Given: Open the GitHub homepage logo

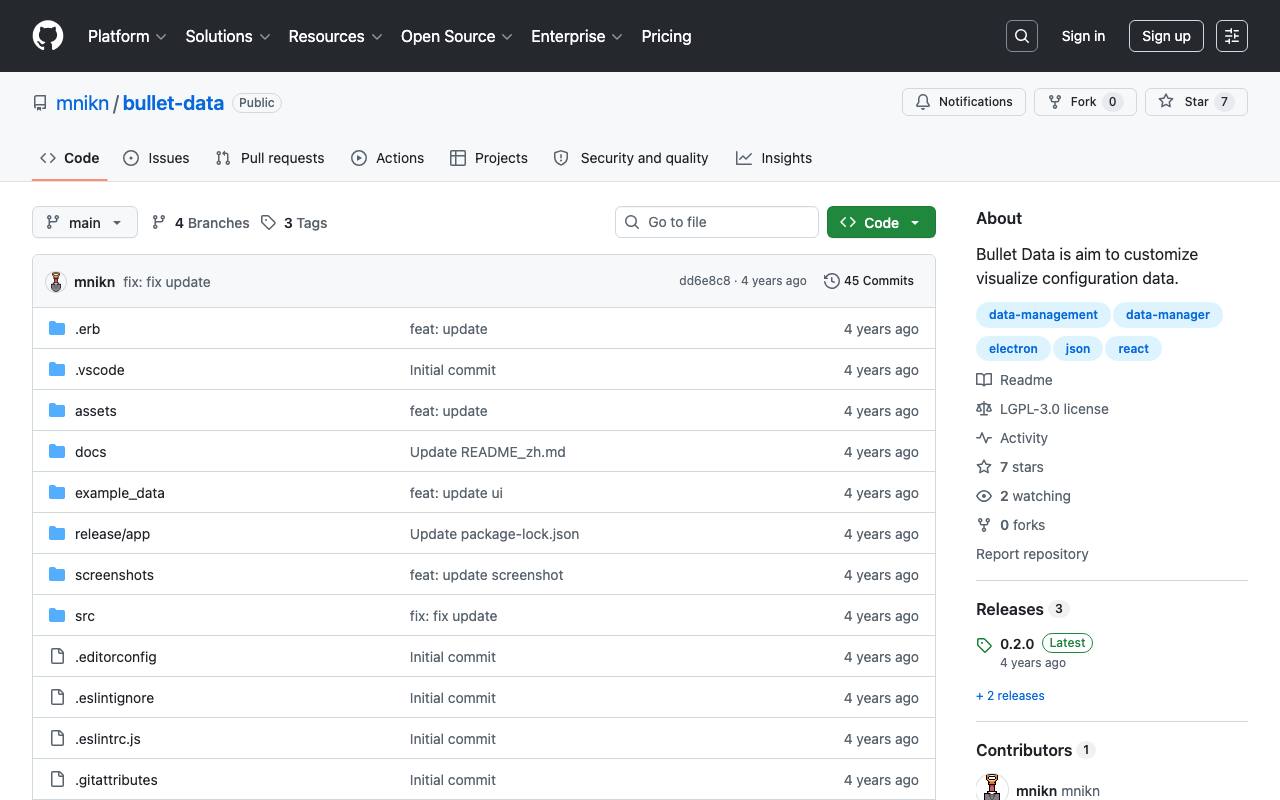Looking at the screenshot, I should [x=48, y=36].
